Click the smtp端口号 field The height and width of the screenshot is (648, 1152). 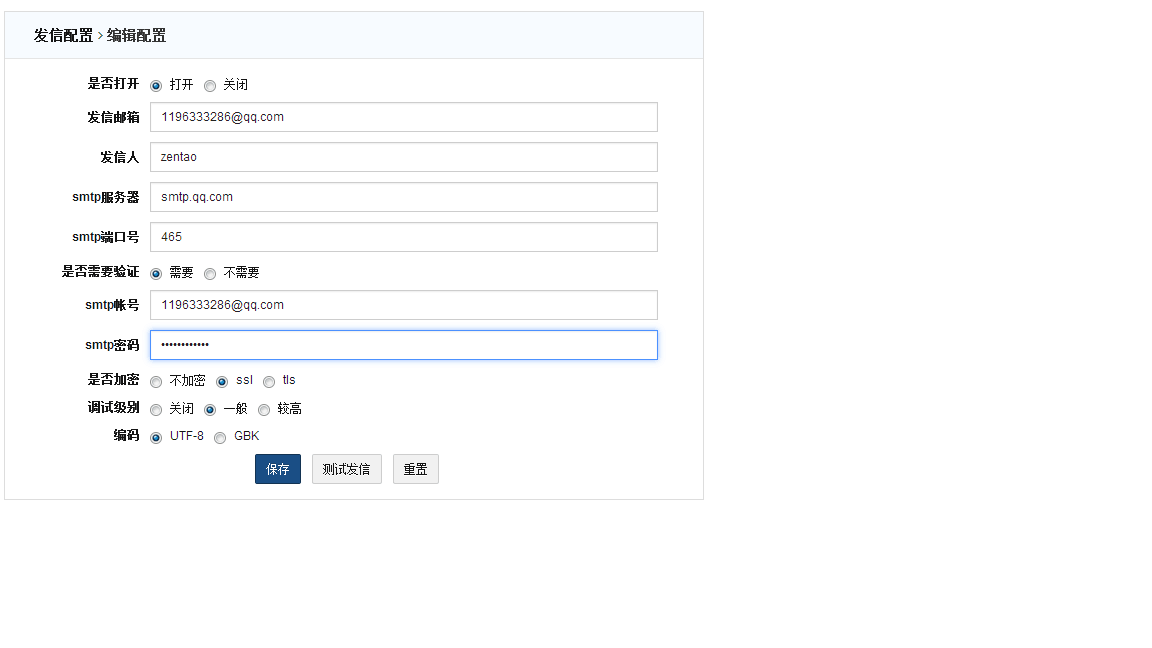403,237
